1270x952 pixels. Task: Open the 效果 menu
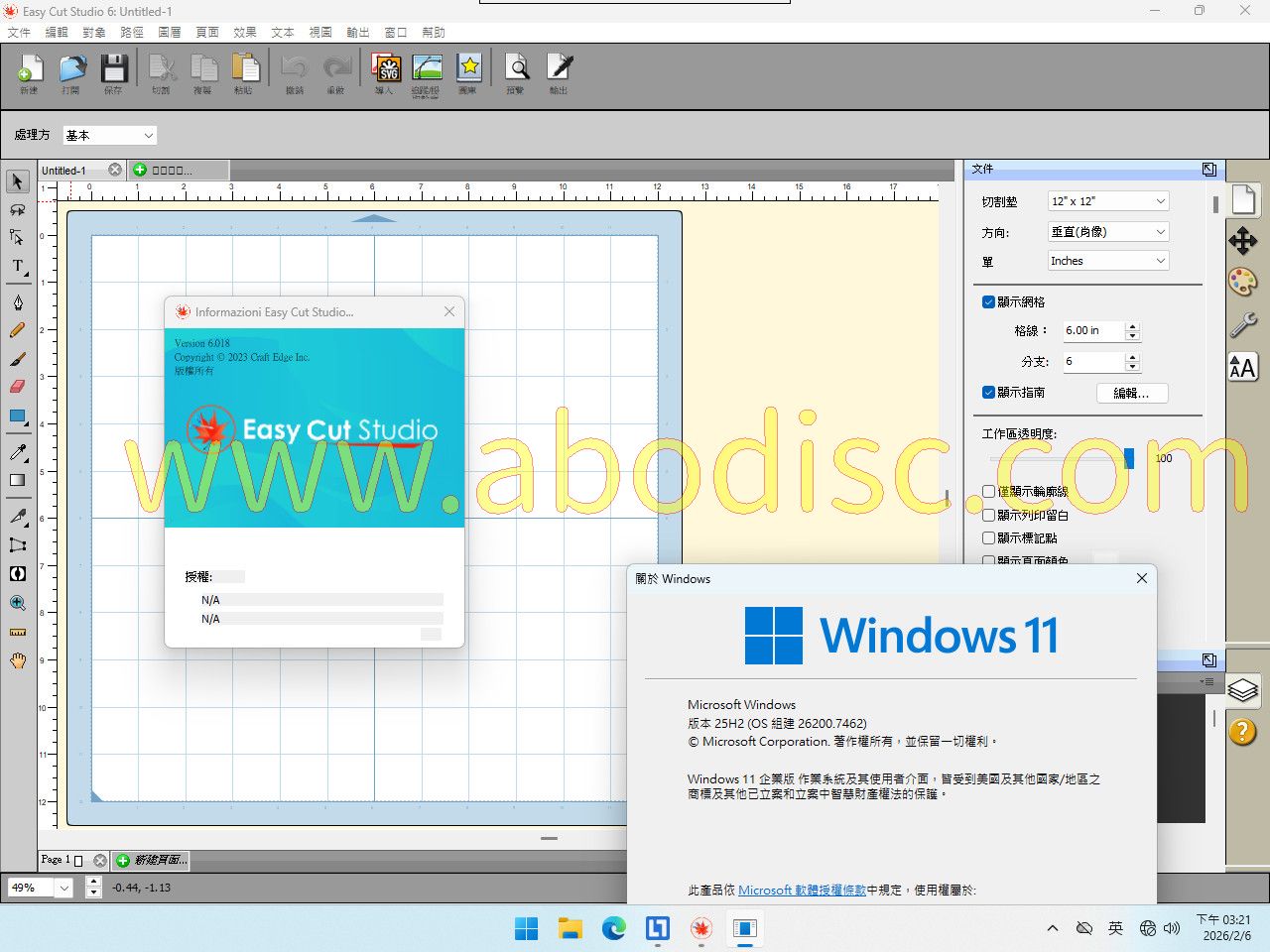[x=245, y=33]
